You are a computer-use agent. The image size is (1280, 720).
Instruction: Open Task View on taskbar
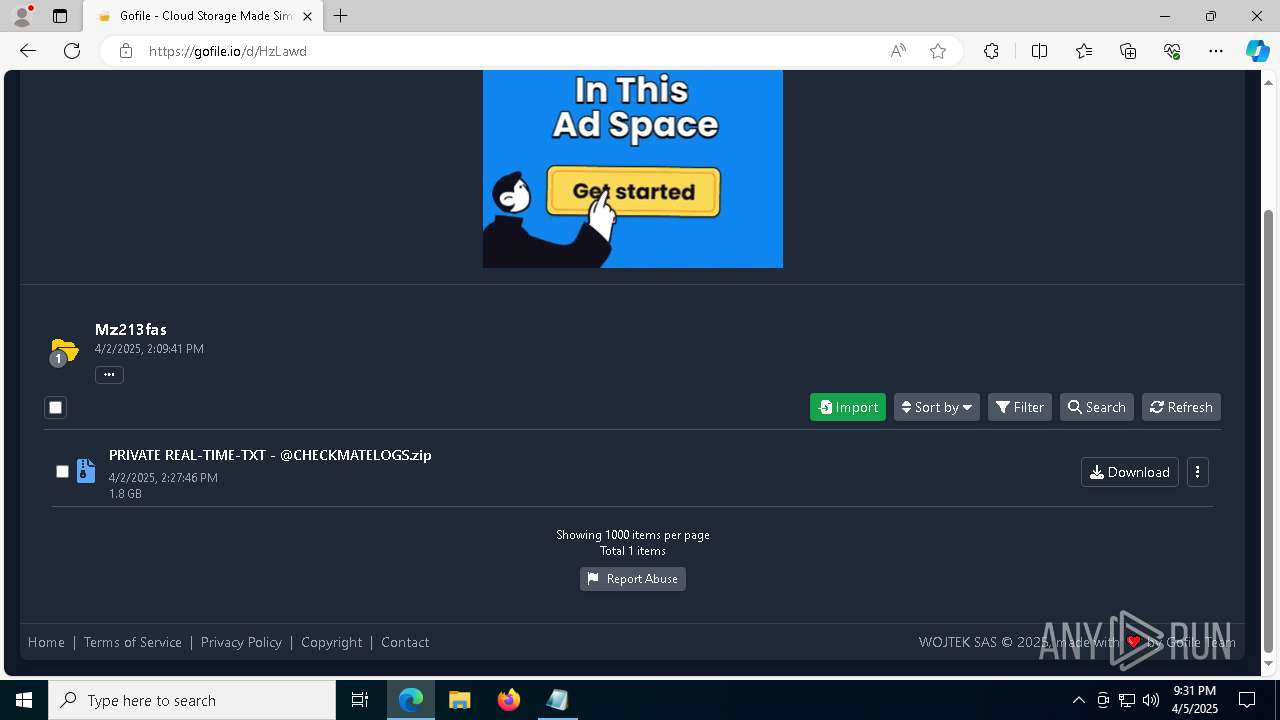(360, 700)
